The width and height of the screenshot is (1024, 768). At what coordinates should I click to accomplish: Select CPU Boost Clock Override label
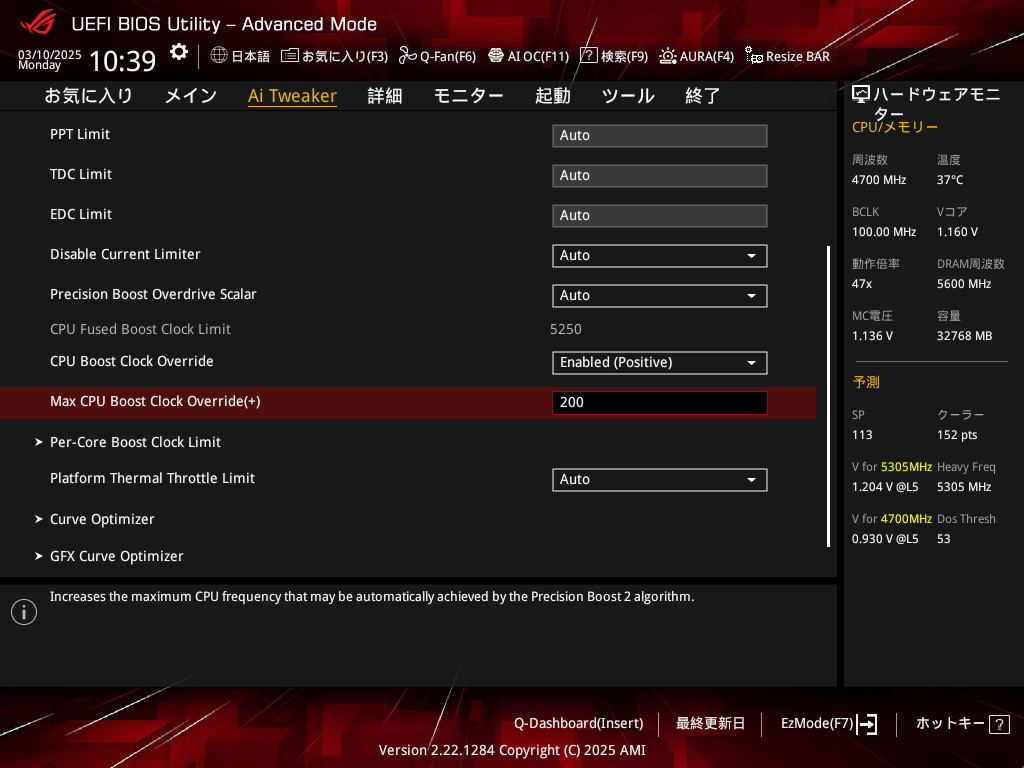tap(132, 361)
